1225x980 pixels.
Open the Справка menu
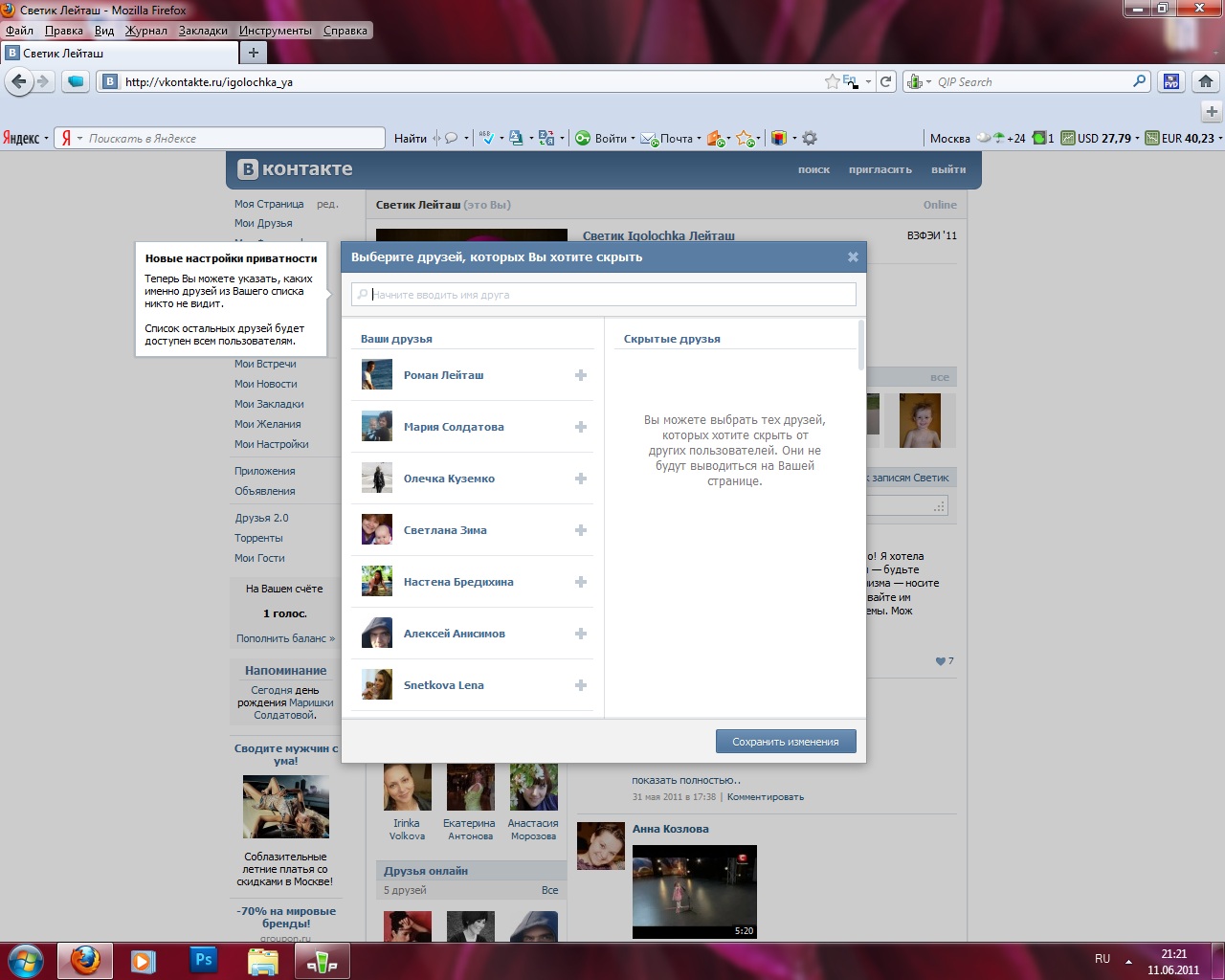(345, 31)
